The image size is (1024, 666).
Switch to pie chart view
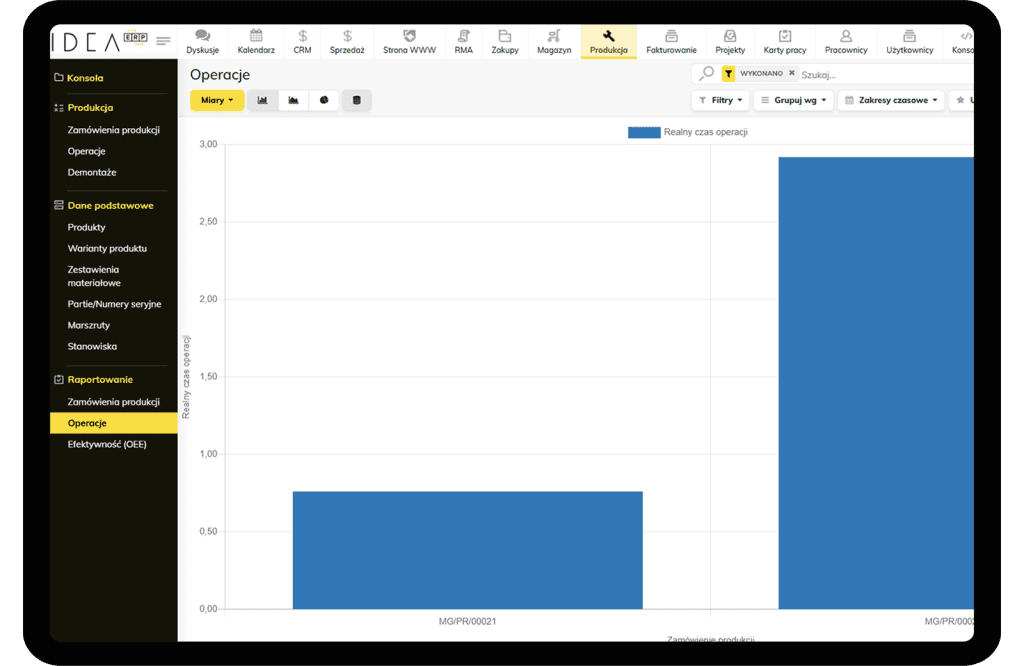click(x=324, y=100)
